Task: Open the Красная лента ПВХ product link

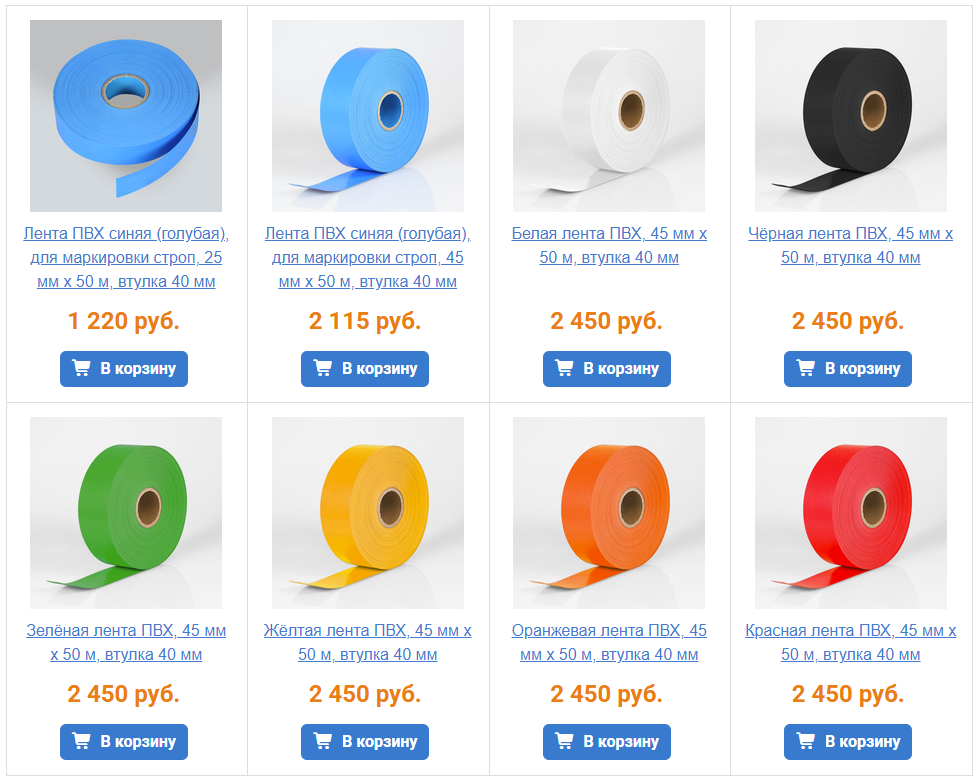Action: coord(850,643)
